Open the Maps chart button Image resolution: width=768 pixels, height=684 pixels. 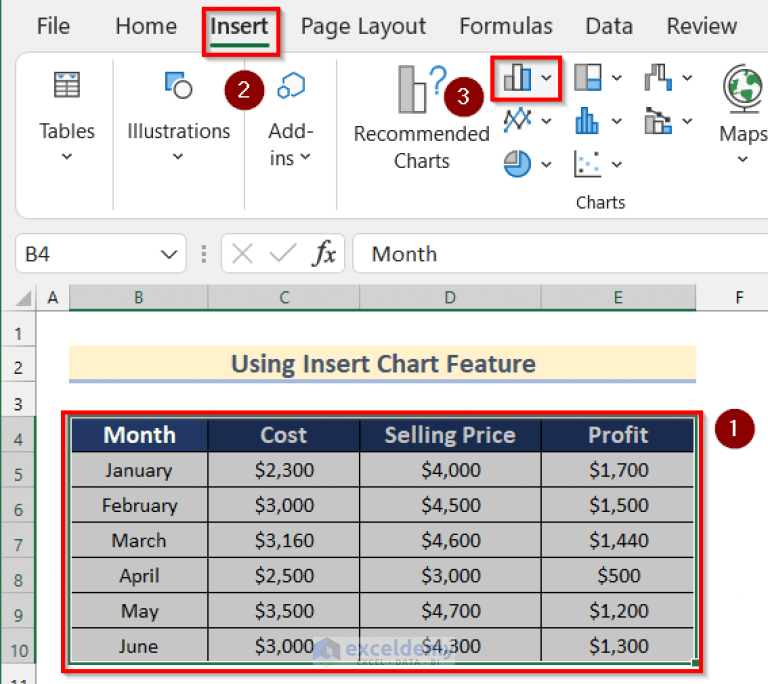coord(743,115)
